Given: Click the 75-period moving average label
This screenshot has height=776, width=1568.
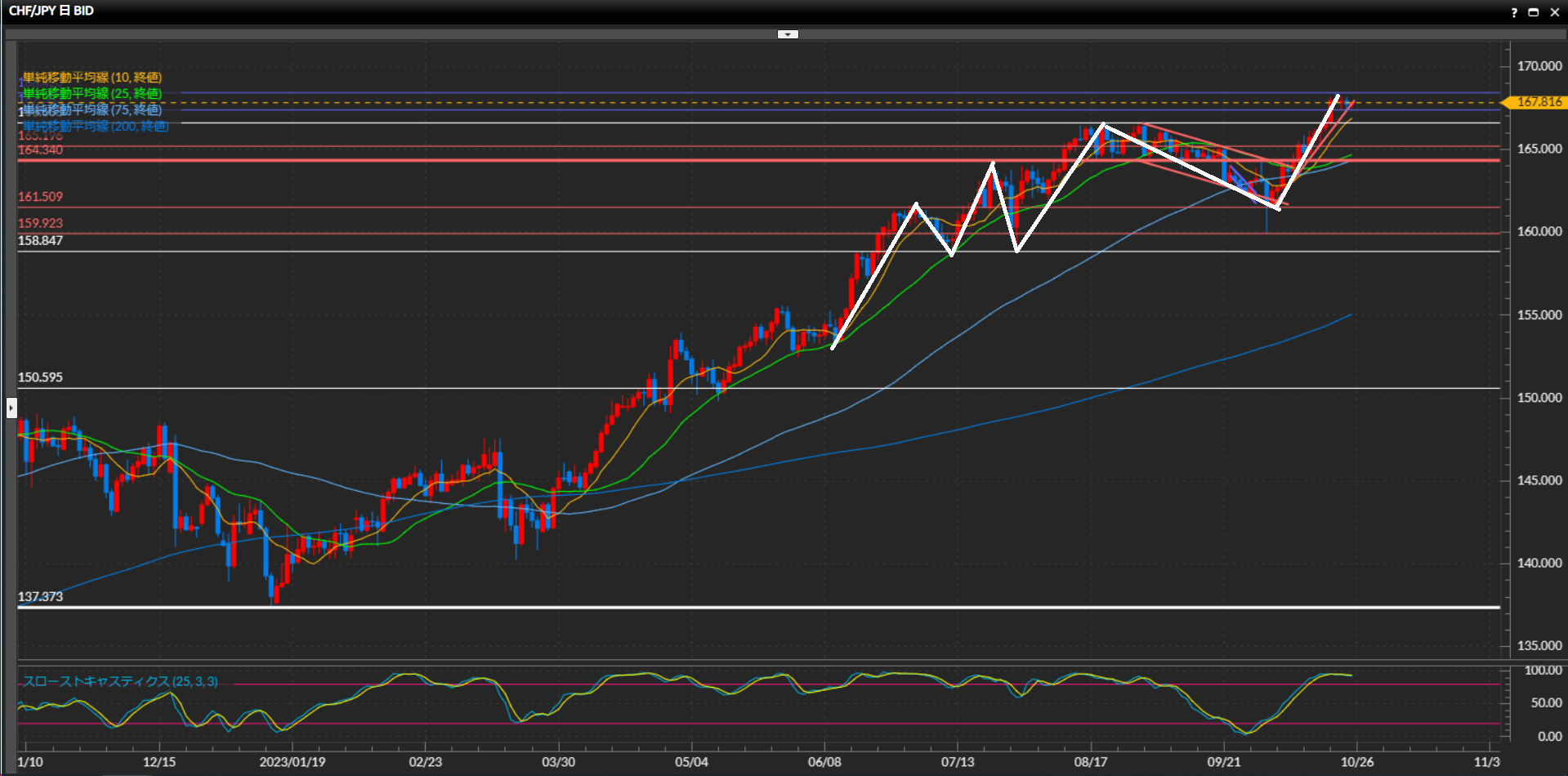Looking at the screenshot, I should [92, 110].
